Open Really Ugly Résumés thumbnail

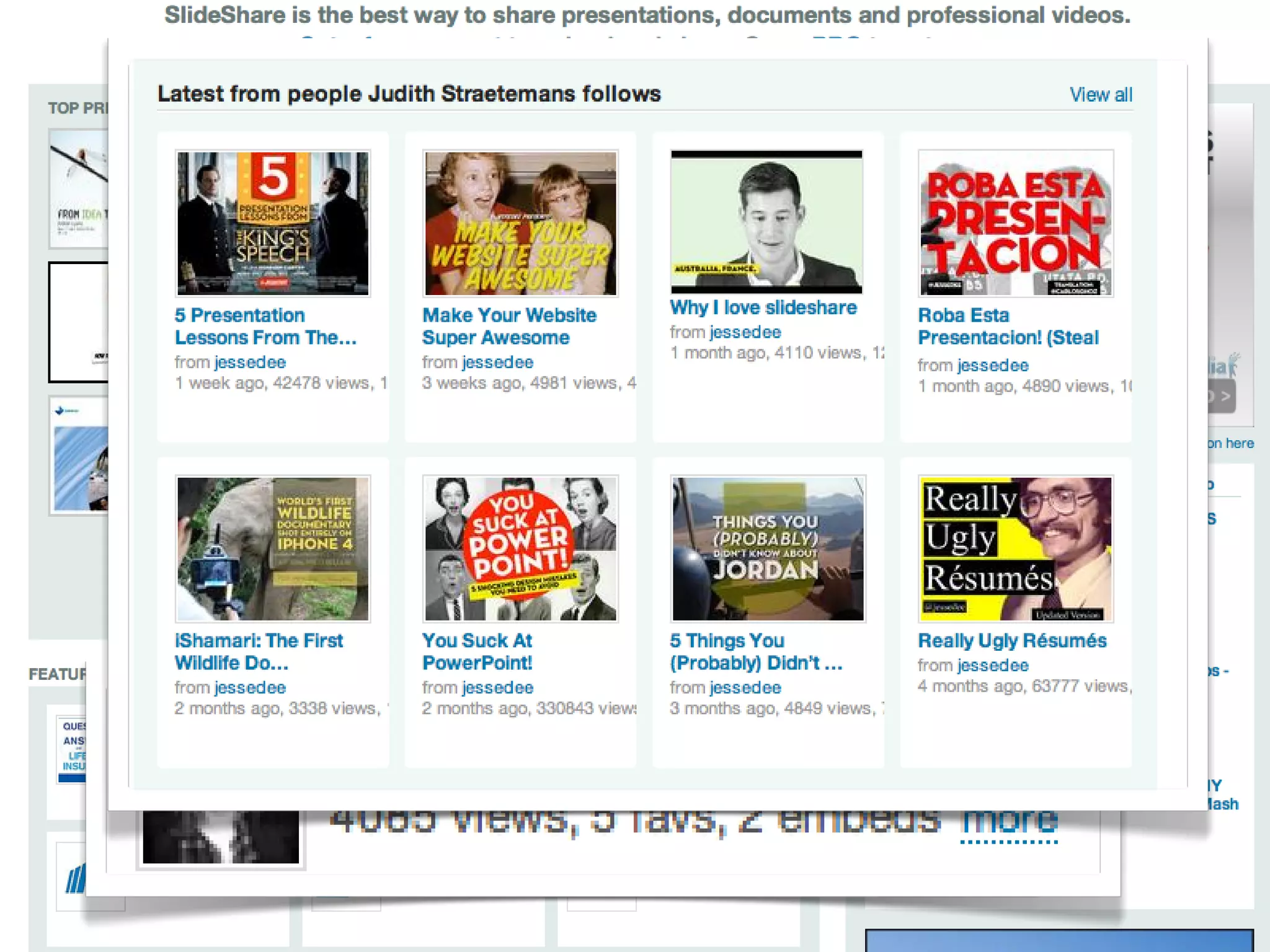(x=1015, y=549)
